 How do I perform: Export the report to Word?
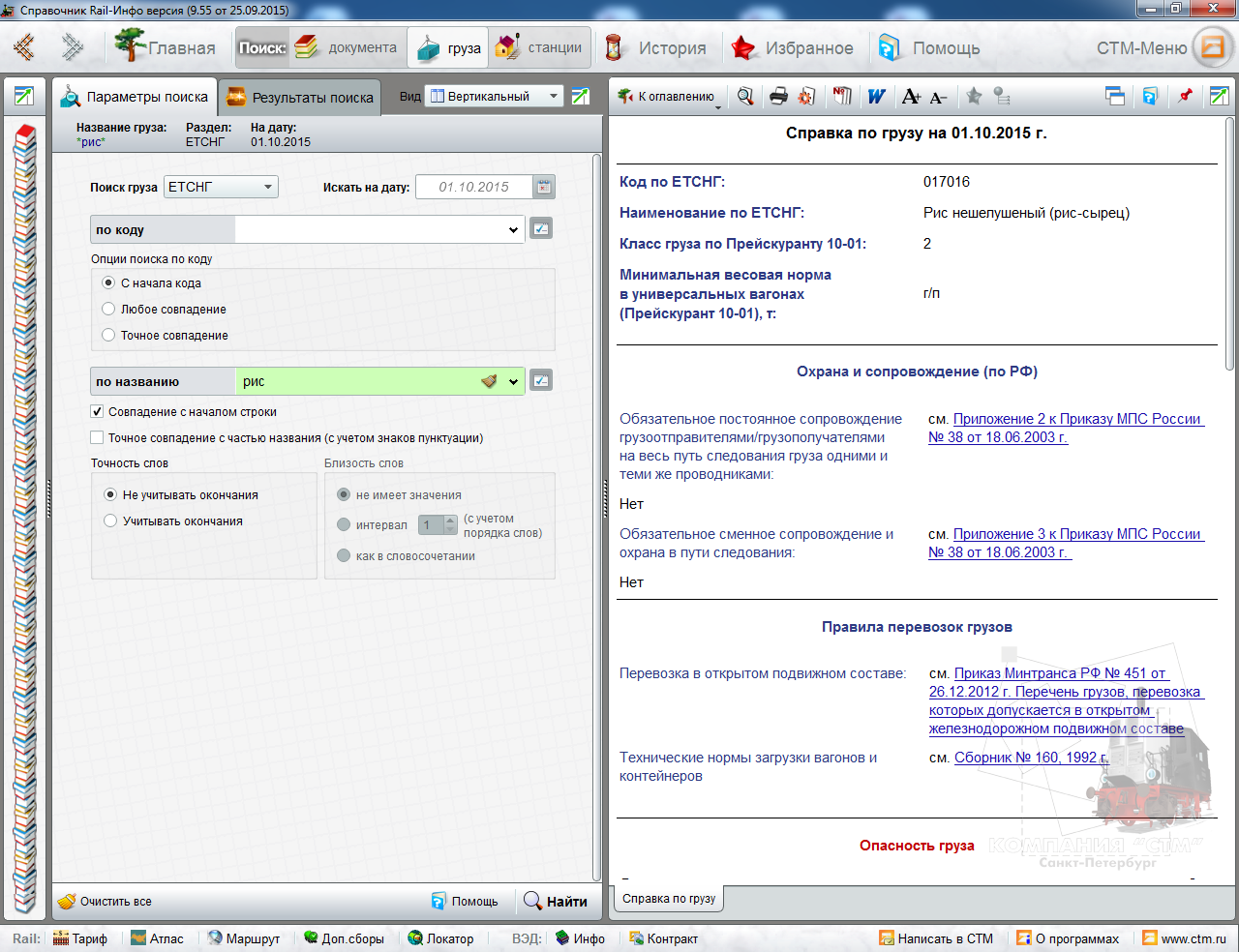click(x=876, y=96)
